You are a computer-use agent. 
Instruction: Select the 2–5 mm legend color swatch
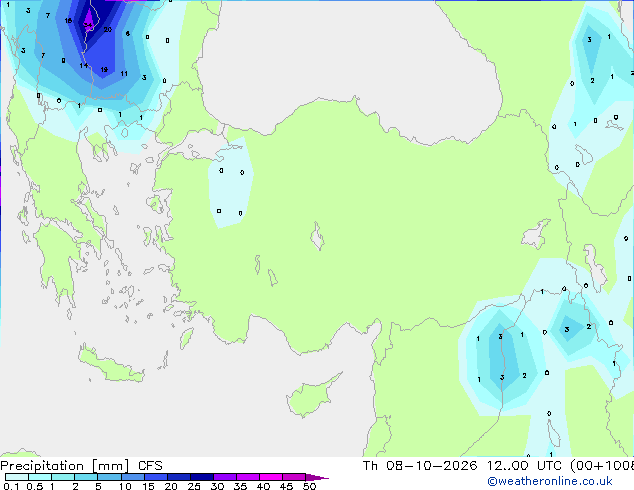(86, 477)
